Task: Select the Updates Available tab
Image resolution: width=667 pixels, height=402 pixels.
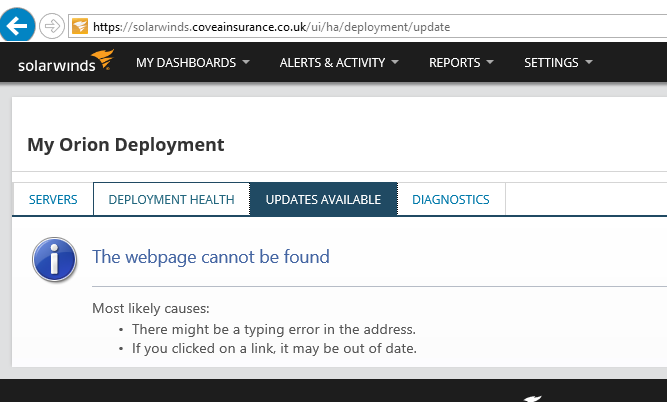Action: 323,199
